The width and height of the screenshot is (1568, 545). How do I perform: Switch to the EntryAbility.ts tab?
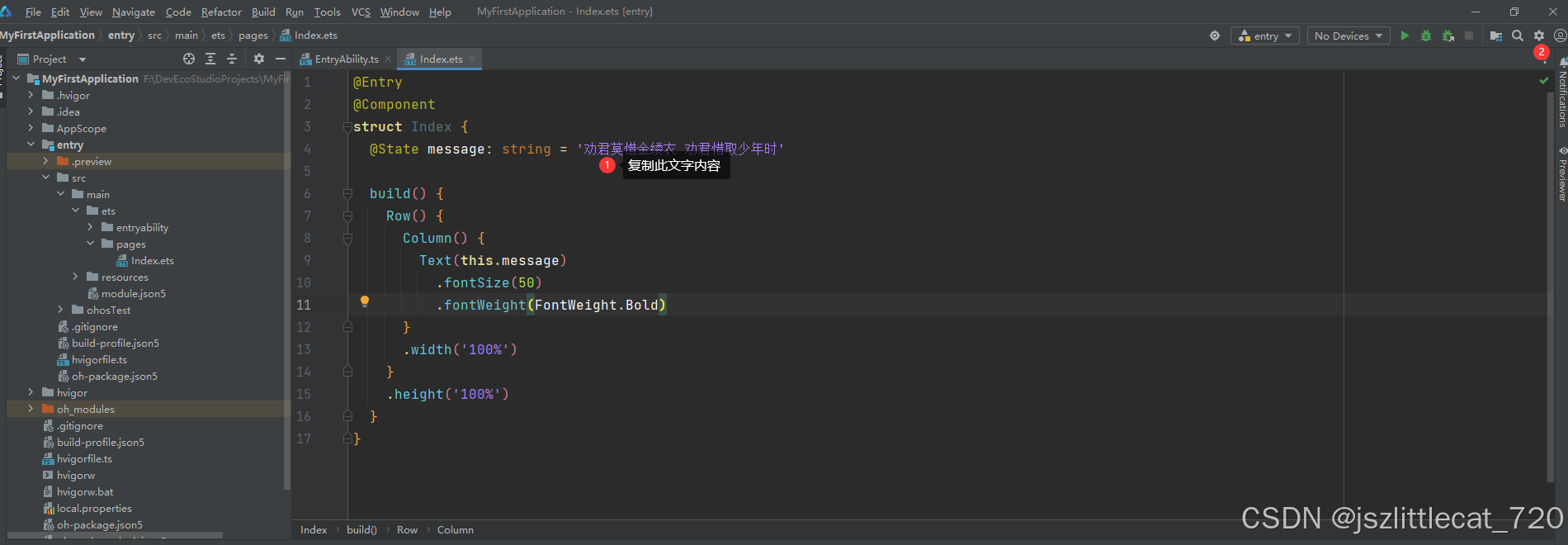[346, 59]
